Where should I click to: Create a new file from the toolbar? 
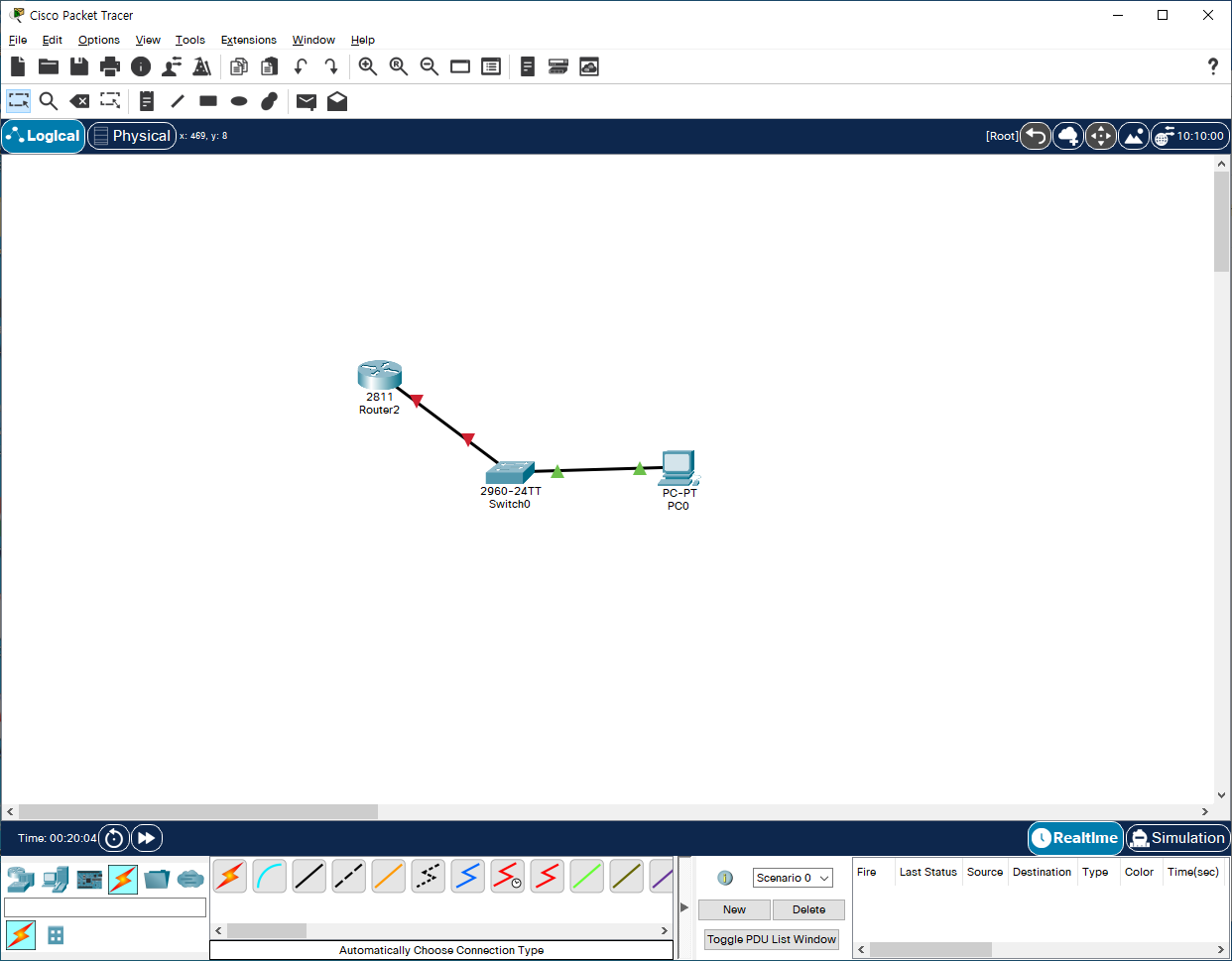pos(18,66)
